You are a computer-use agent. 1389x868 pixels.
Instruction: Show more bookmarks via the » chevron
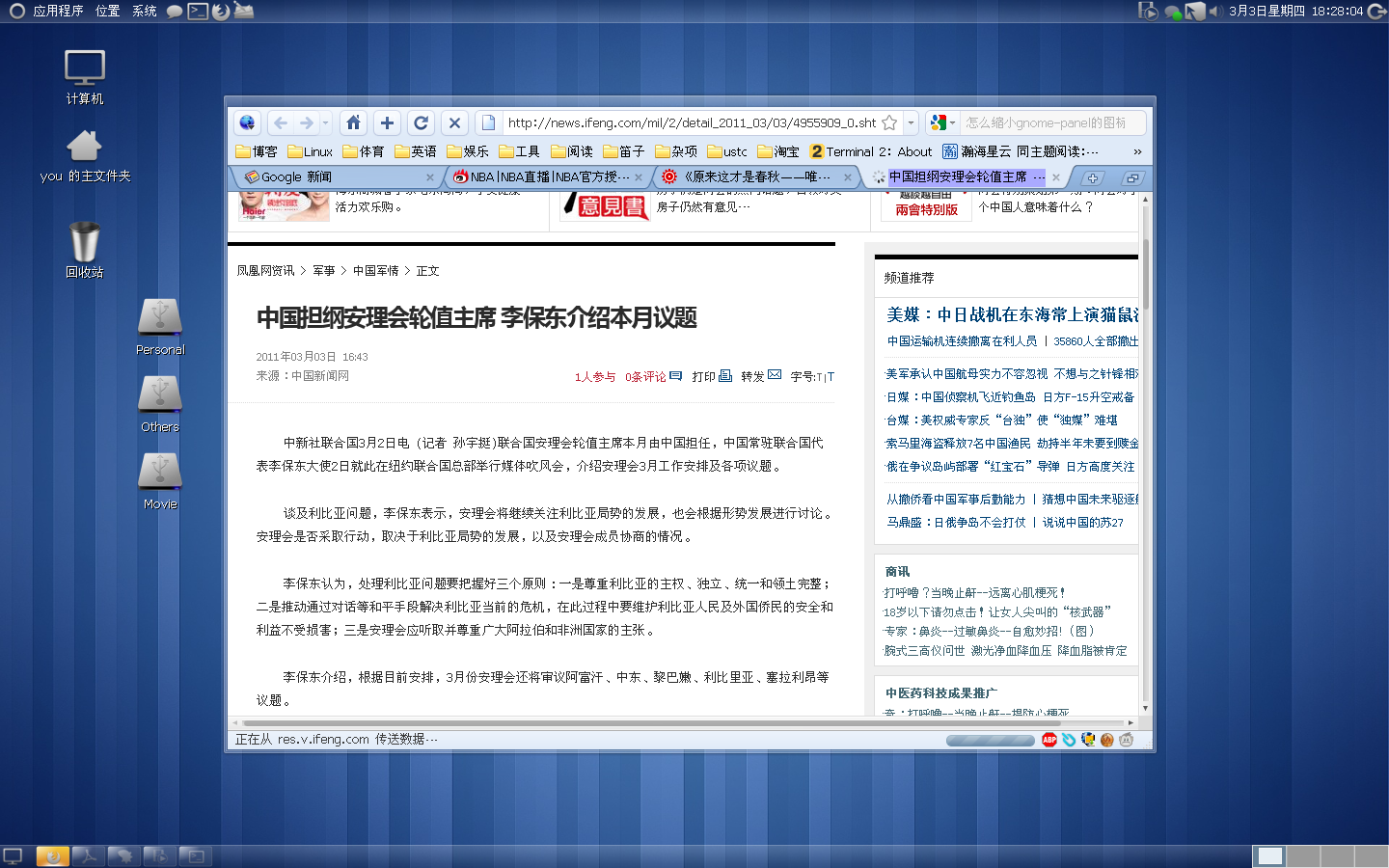(x=1137, y=151)
